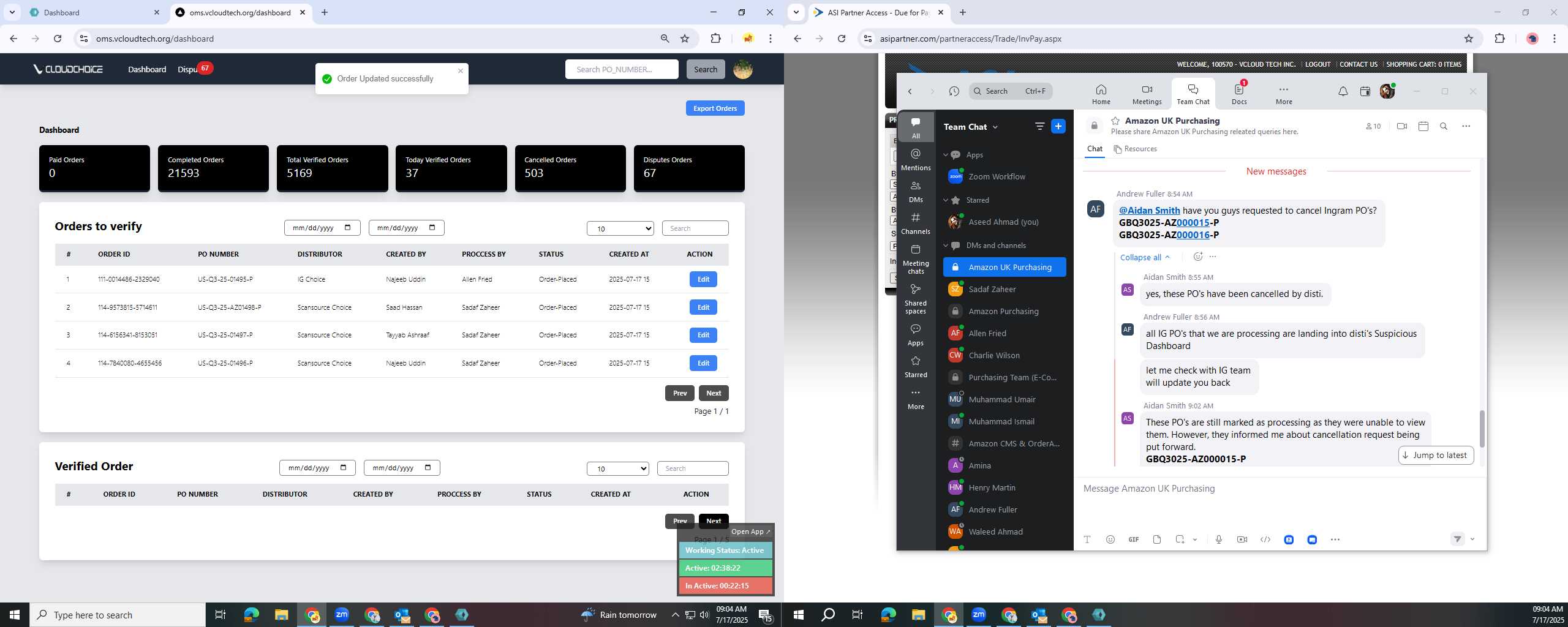Open DMs in Zoom sidebar
The width and height of the screenshot is (1568, 627).
coord(916,191)
